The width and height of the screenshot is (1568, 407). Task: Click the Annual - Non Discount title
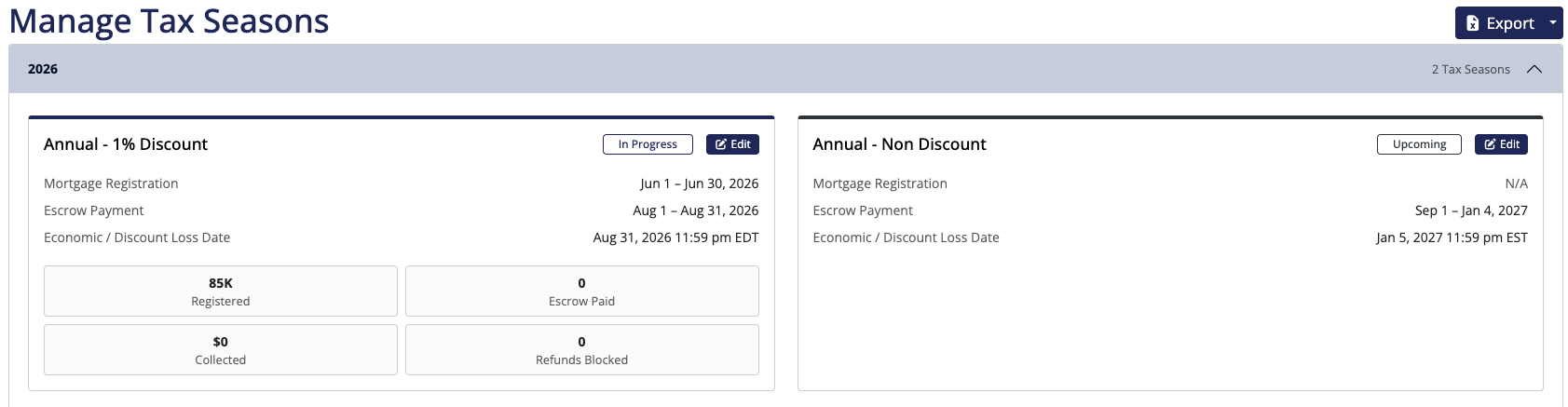pyautogui.click(x=899, y=144)
